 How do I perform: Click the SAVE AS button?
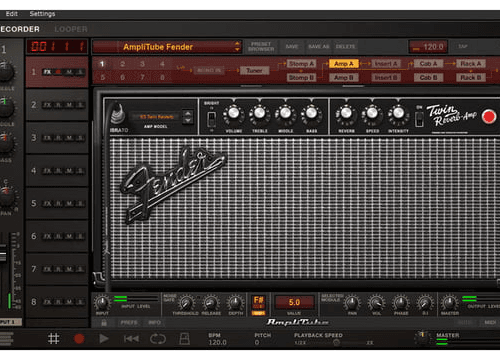318,47
